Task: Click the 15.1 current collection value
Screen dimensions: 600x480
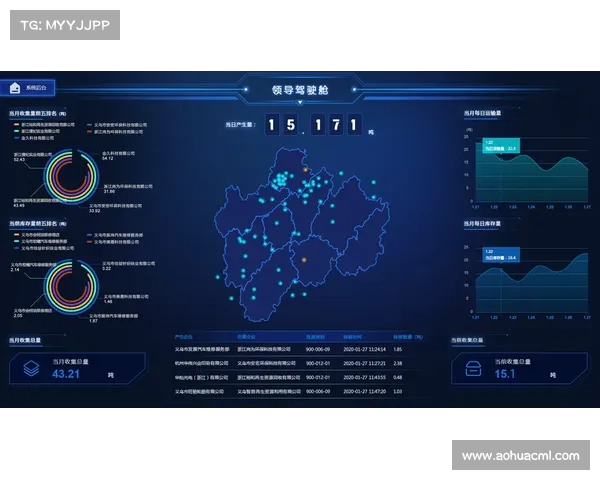Action: [x=505, y=374]
